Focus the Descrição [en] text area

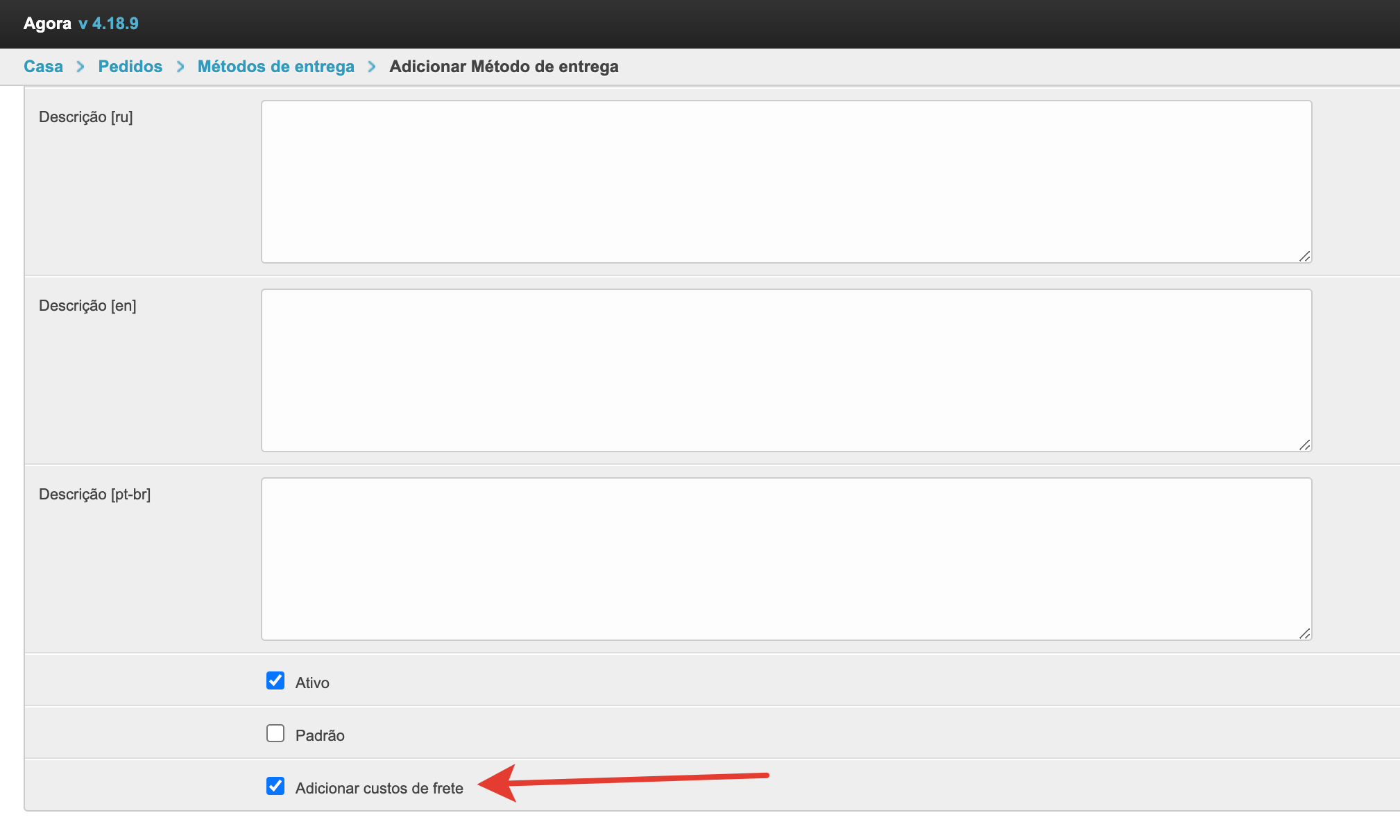pos(786,370)
